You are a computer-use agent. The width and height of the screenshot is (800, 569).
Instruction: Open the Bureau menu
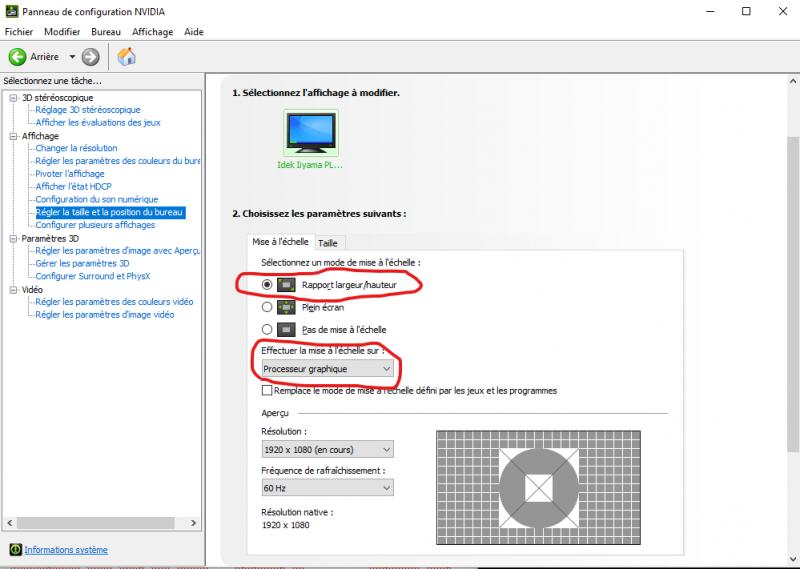(x=106, y=32)
